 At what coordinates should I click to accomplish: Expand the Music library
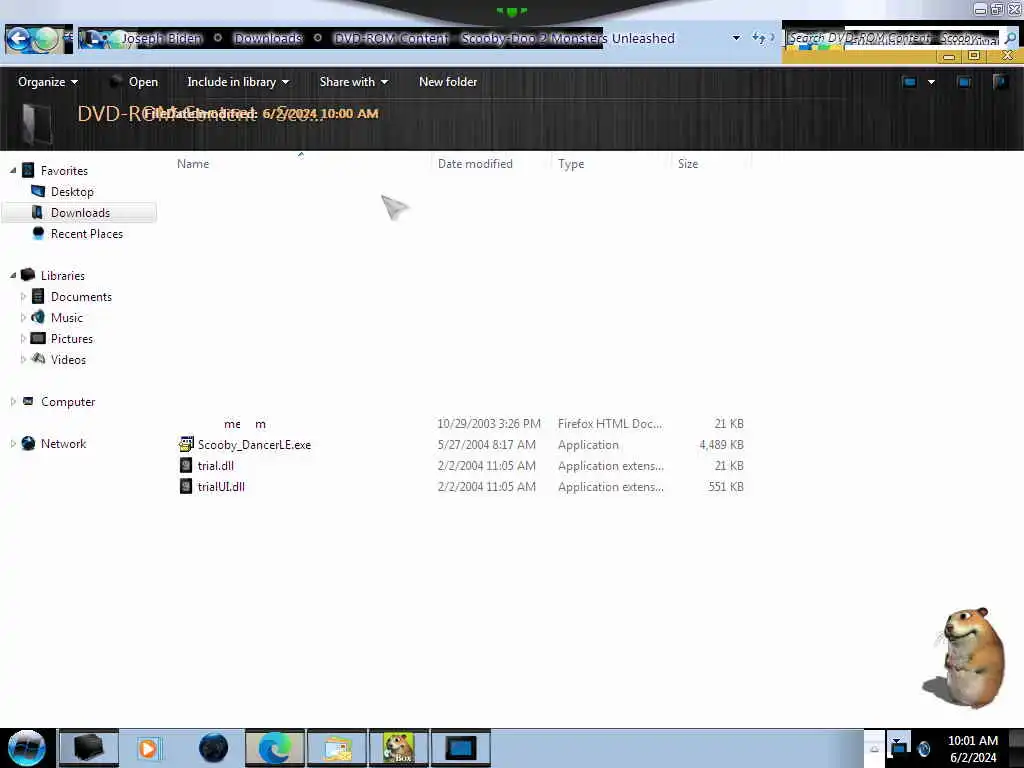(x=24, y=317)
